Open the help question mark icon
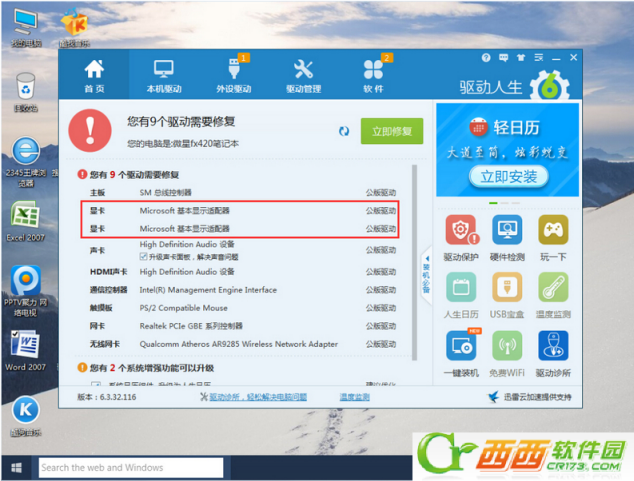 [x=486, y=58]
